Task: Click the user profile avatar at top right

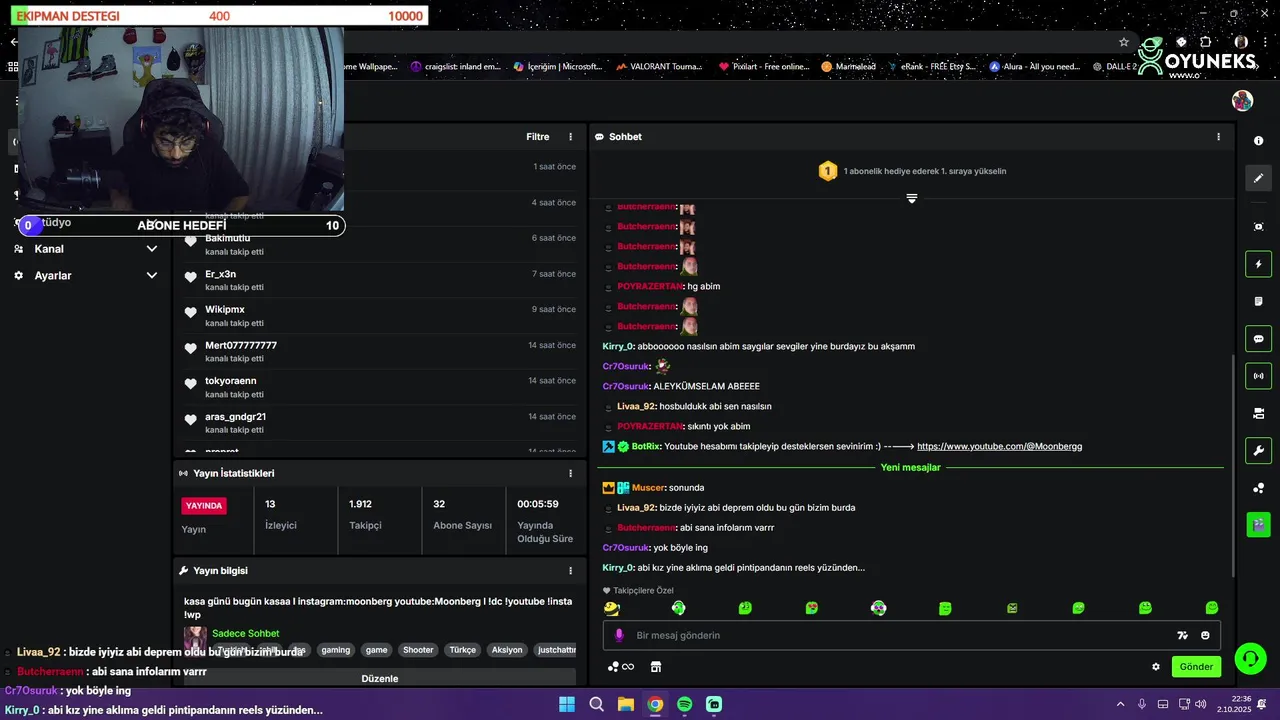Action: (x=1242, y=101)
